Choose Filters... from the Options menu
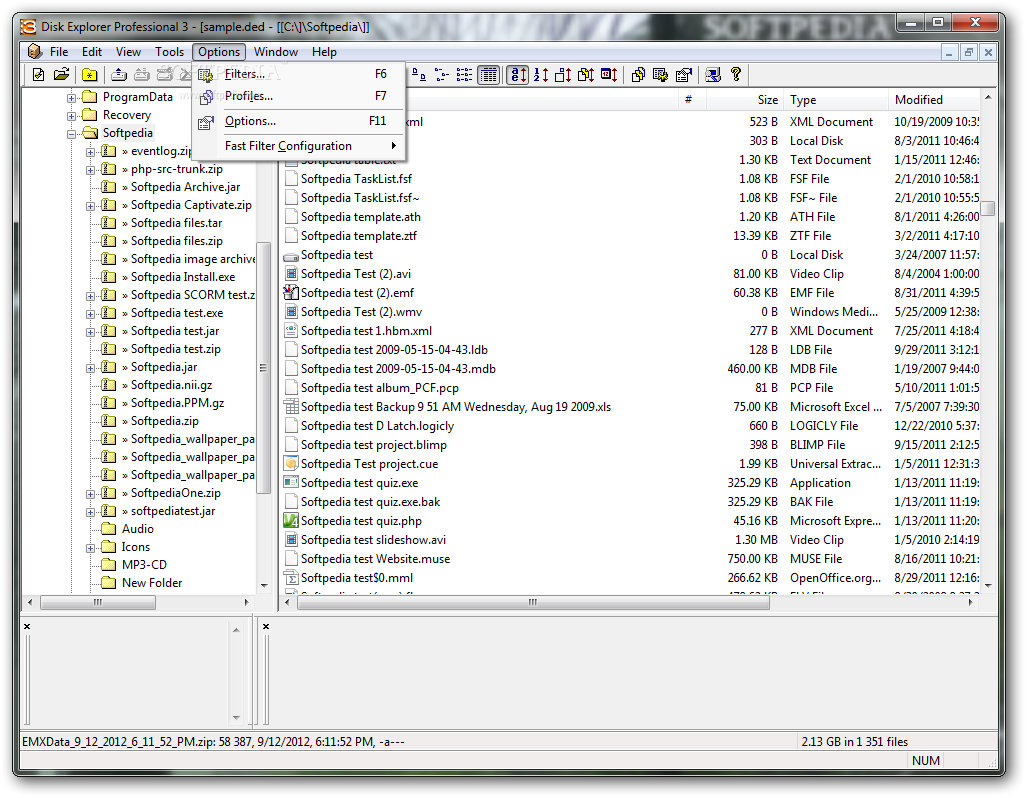This screenshot has width=1026, height=797. click(x=300, y=74)
